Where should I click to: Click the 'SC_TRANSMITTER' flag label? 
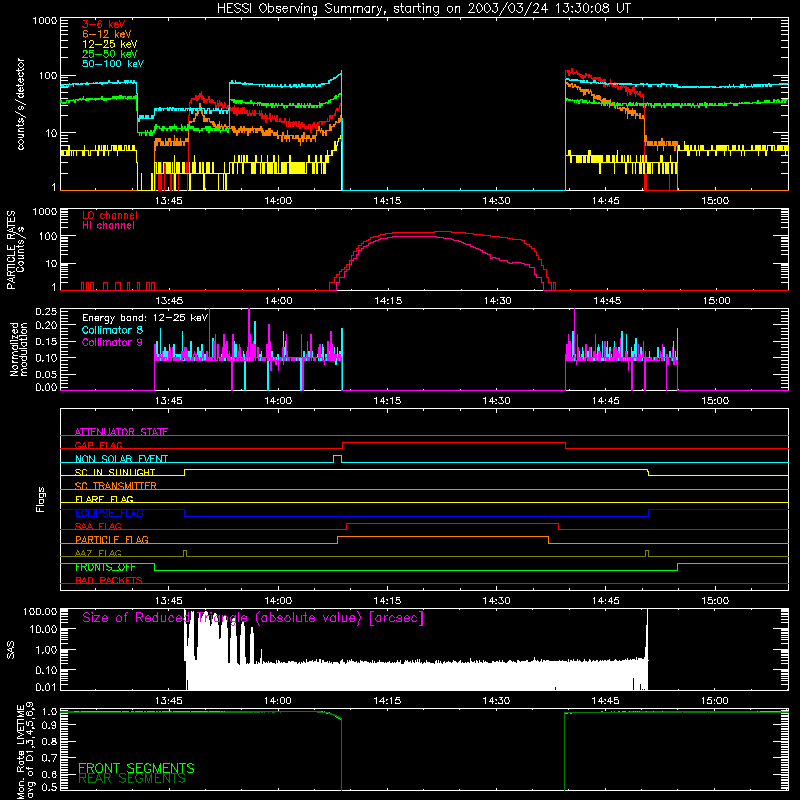(x=116, y=486)
